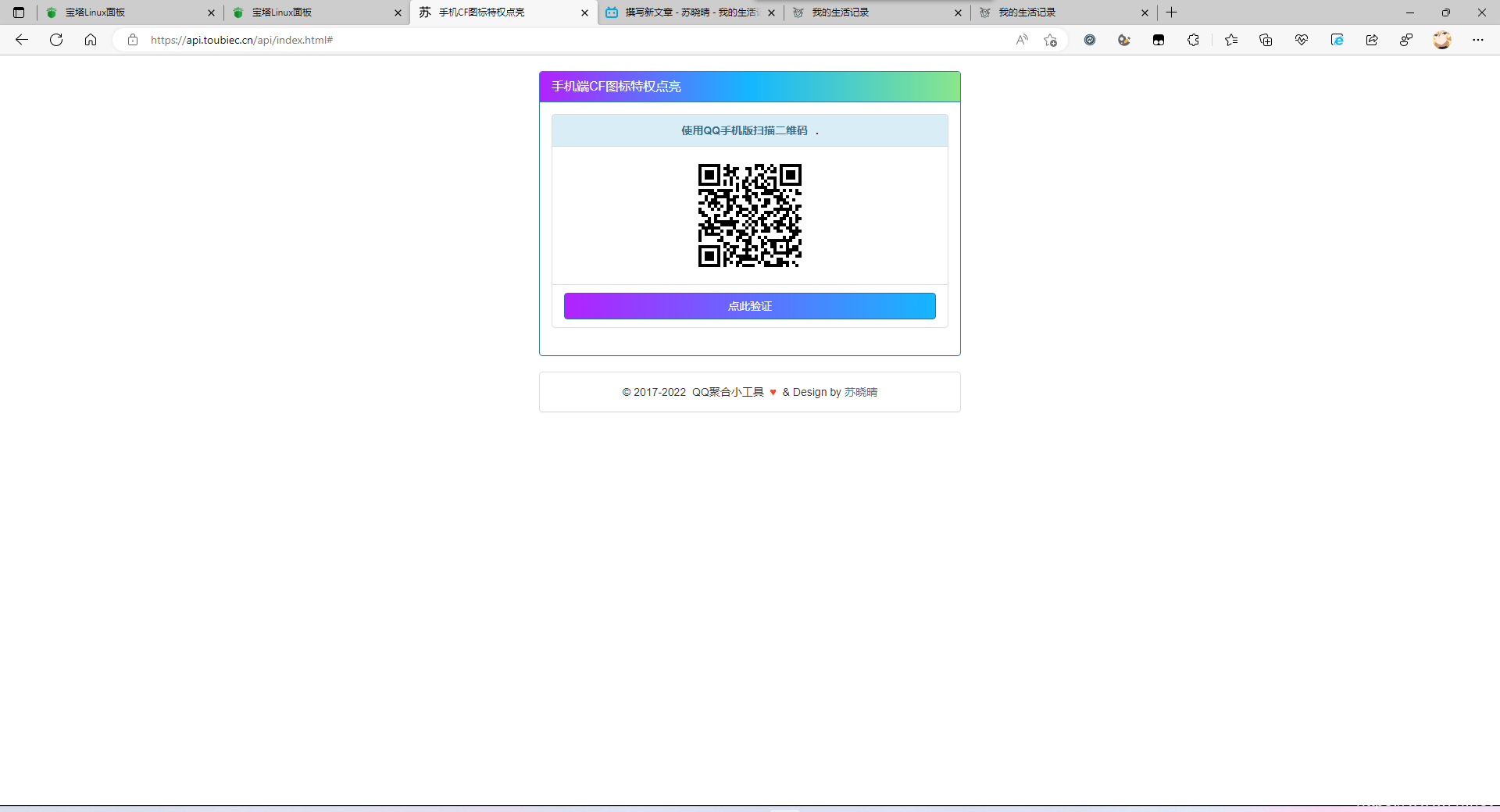The height and width of the screenshot is (812, 1500).
Task: Minimize the browser window
Action: pyautogui.click(x=1409, y=12)
